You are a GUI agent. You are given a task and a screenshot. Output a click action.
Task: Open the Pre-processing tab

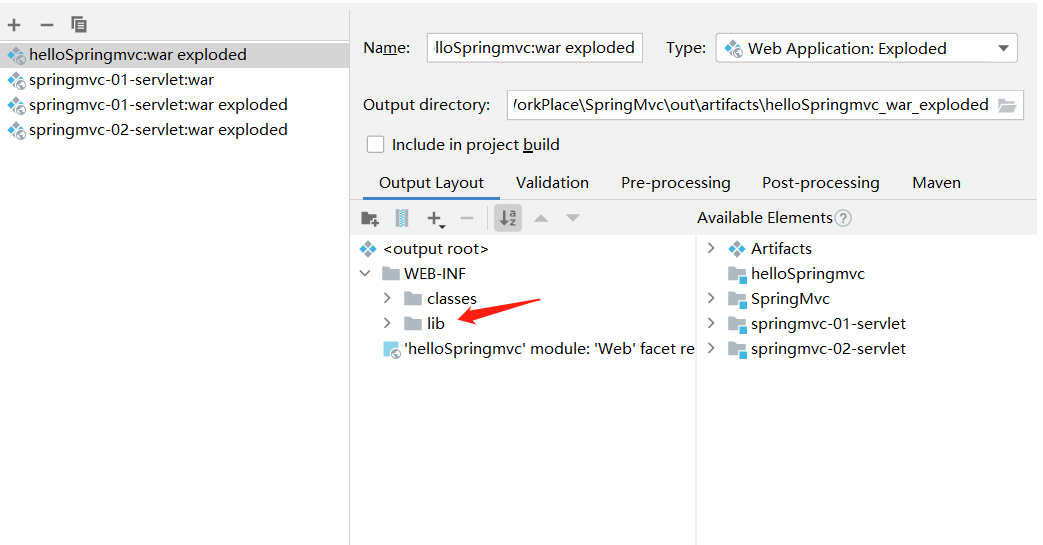tap(675, 183)
